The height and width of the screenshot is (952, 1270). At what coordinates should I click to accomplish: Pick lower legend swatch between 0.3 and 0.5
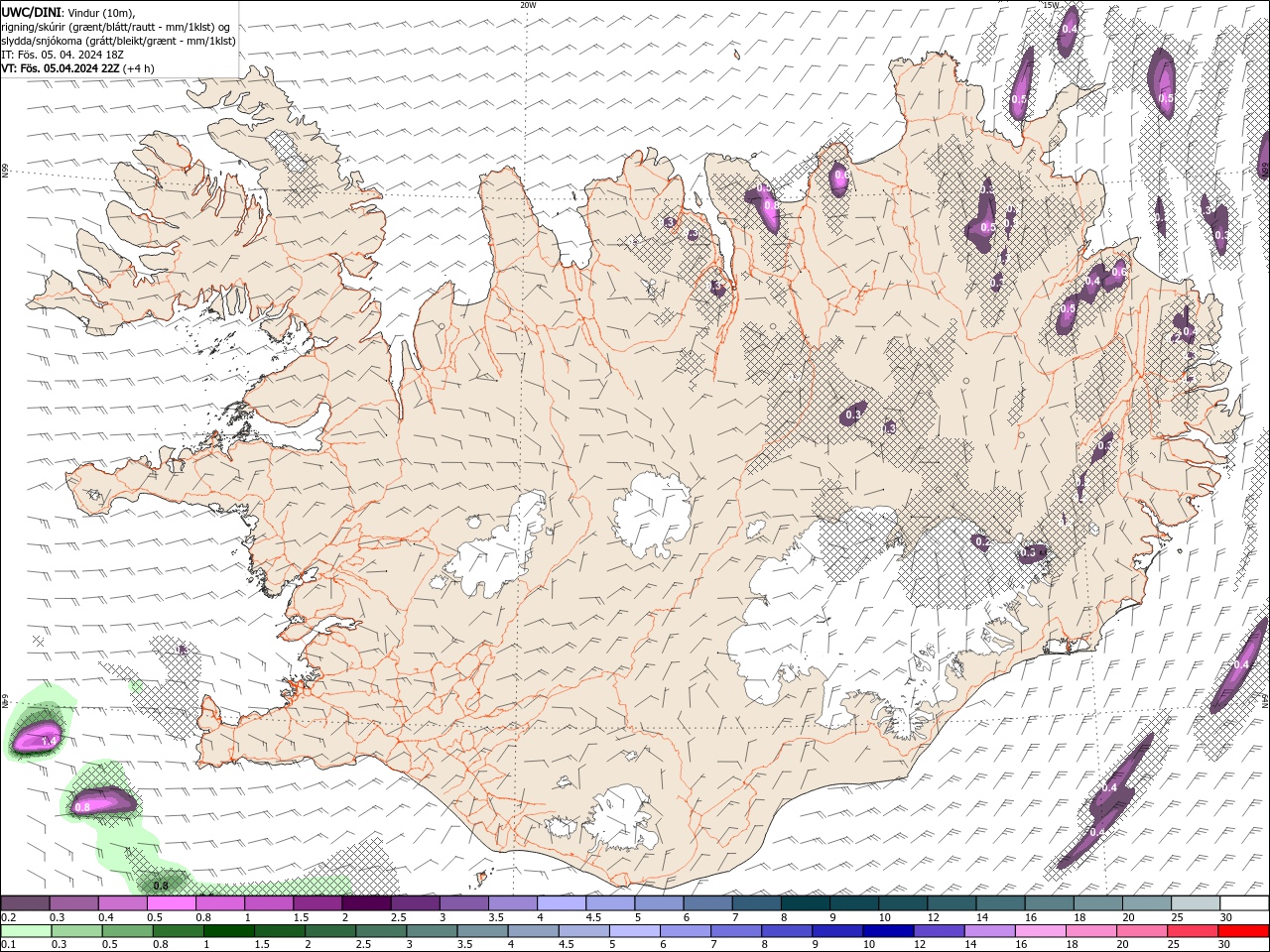(77, 931)
